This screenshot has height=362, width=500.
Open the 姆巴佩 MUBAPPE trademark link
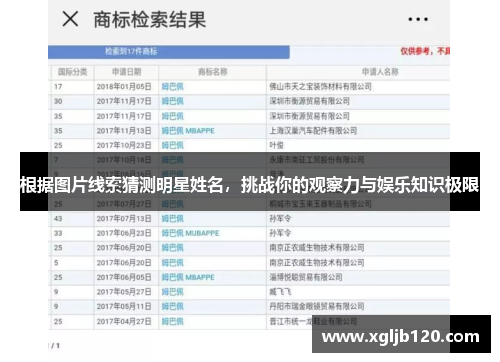(x=190, y=233)
